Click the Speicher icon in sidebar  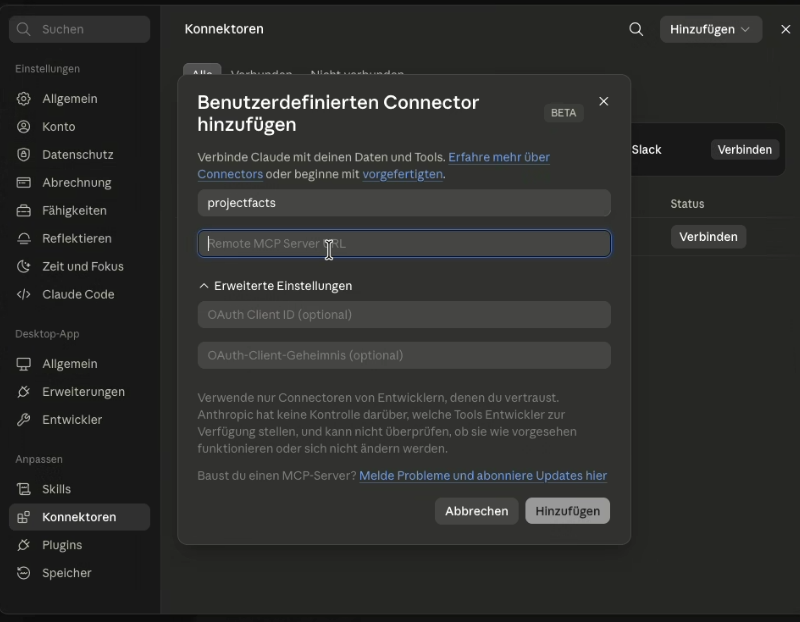pyautogui.click(x=23, y=573)
